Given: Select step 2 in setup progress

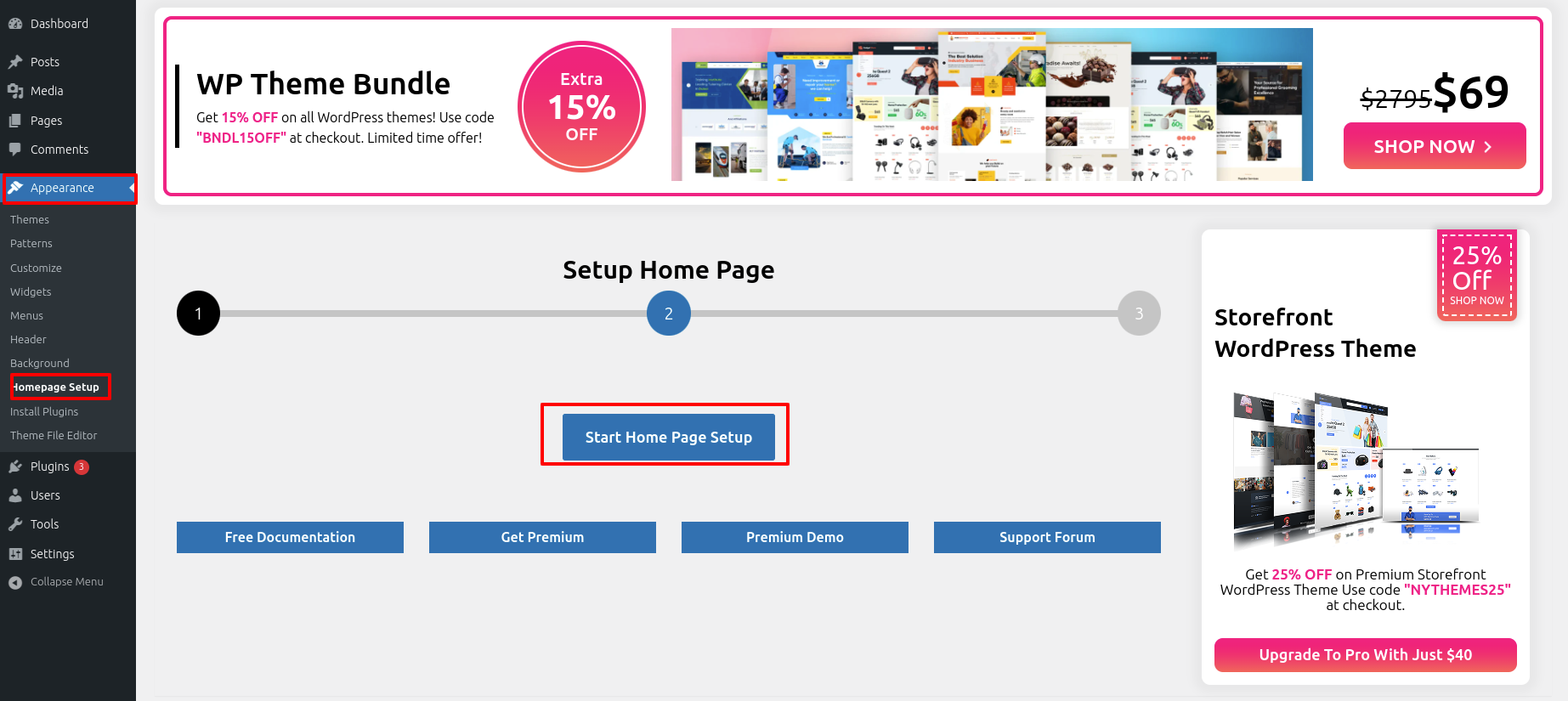Looking at the screenshot, I should [669, 314].
